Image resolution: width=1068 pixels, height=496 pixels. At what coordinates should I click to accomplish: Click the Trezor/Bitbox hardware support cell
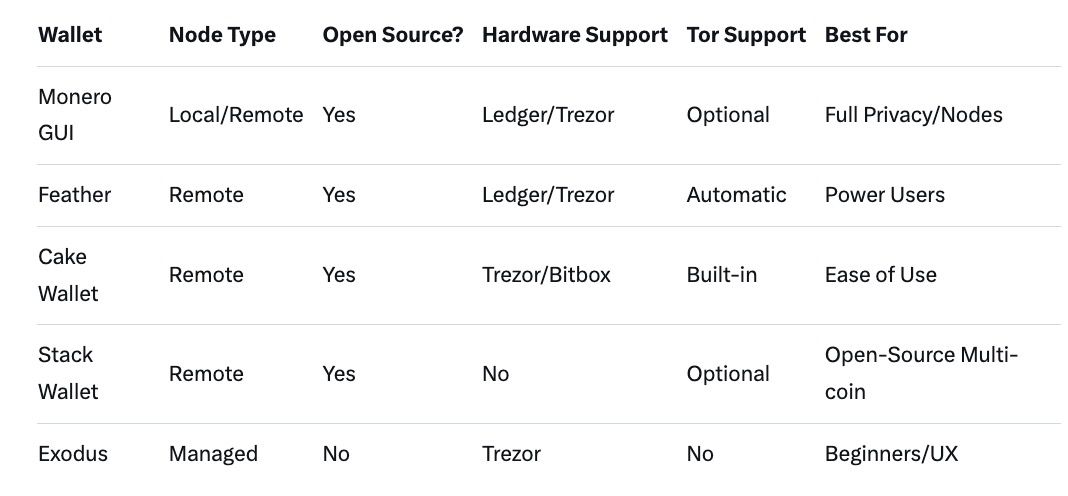click(x=548, y=275)
